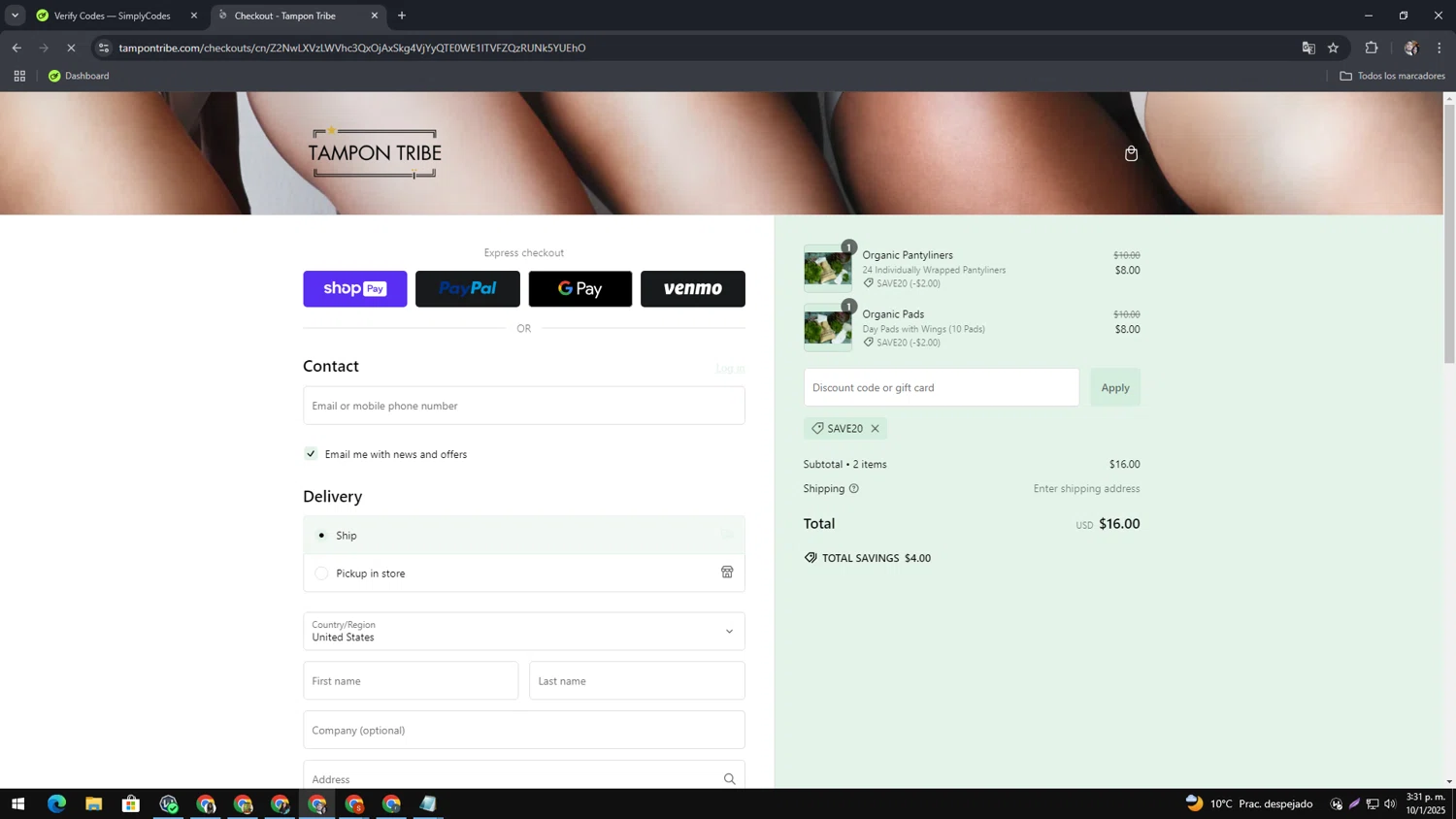Click the browser address bar URL

[x=352, y=48]
